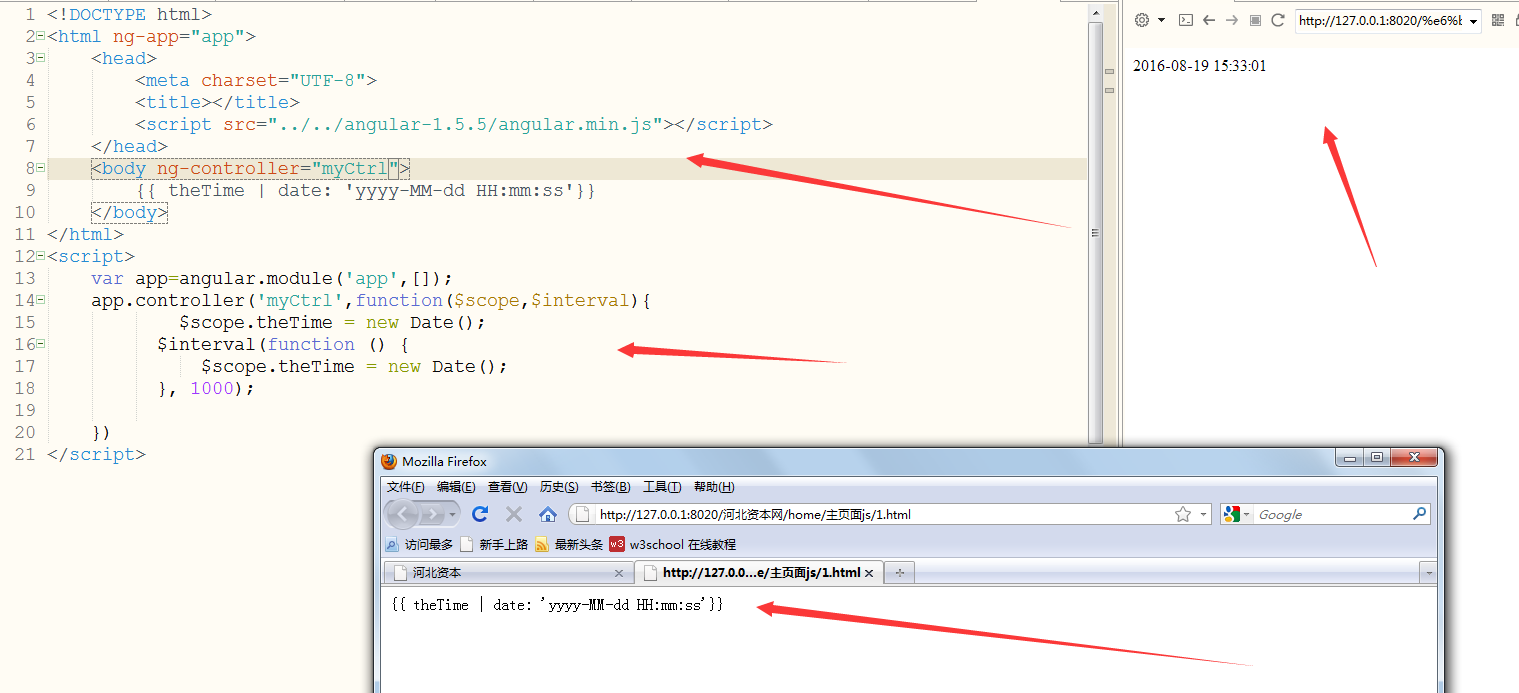Viewport: 1519px width, 693px height.
Task: Select the 1.html tab in Firefox
Action: tap(757, 573)
